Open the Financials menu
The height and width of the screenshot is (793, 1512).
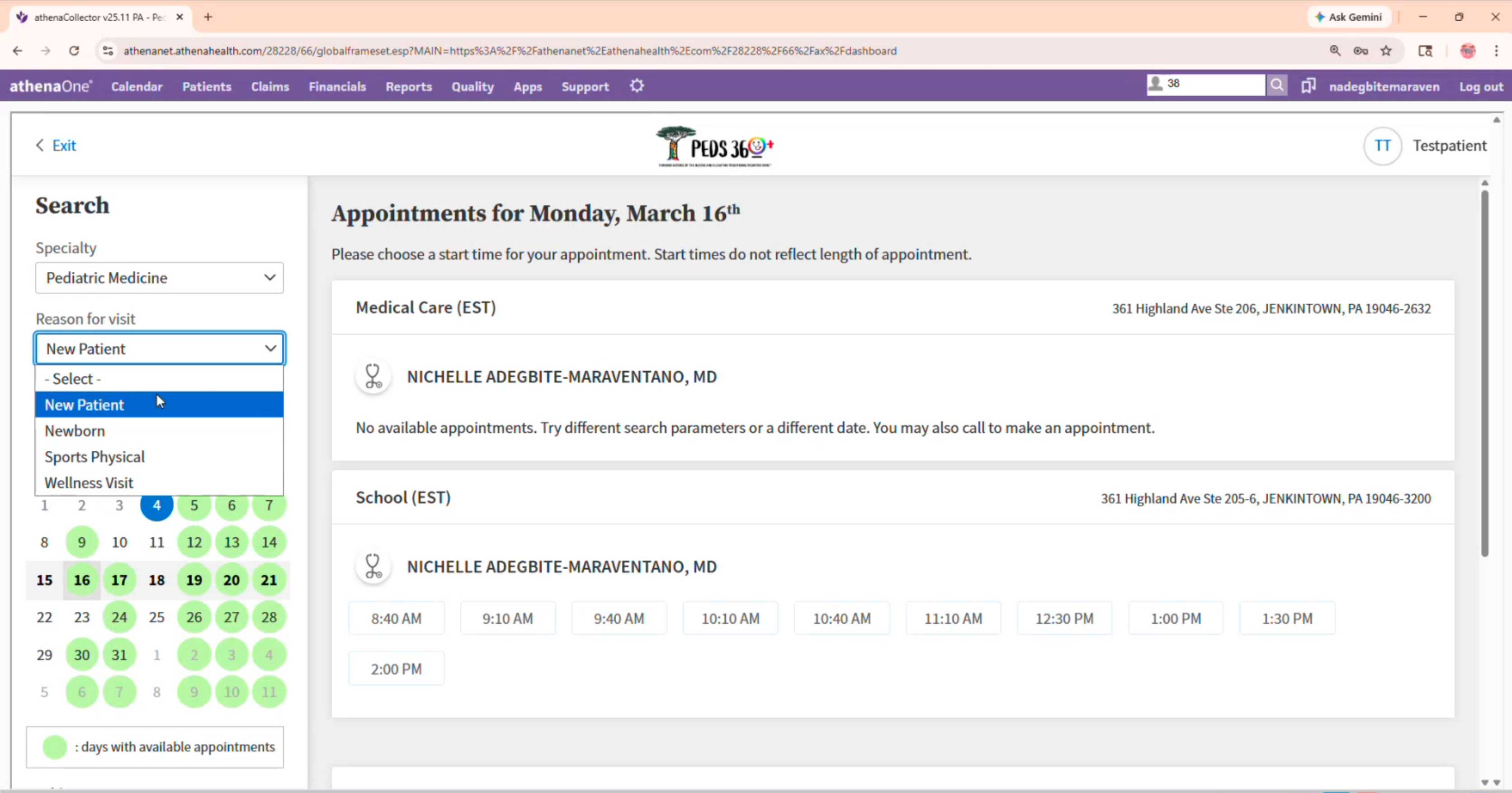pos(337,87)
